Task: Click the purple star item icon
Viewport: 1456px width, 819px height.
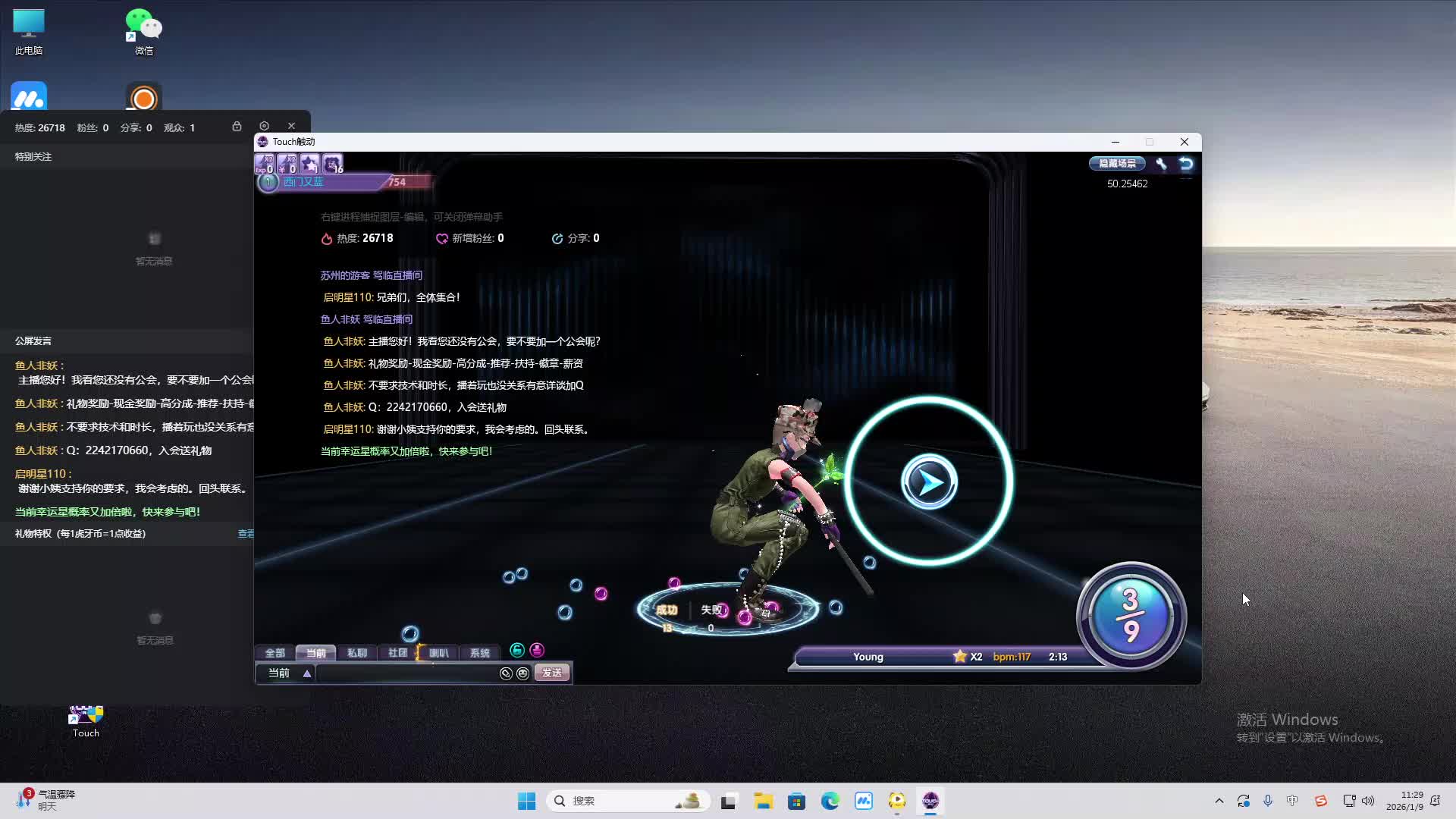Action: pyautogui.click(x=309, y=164)
